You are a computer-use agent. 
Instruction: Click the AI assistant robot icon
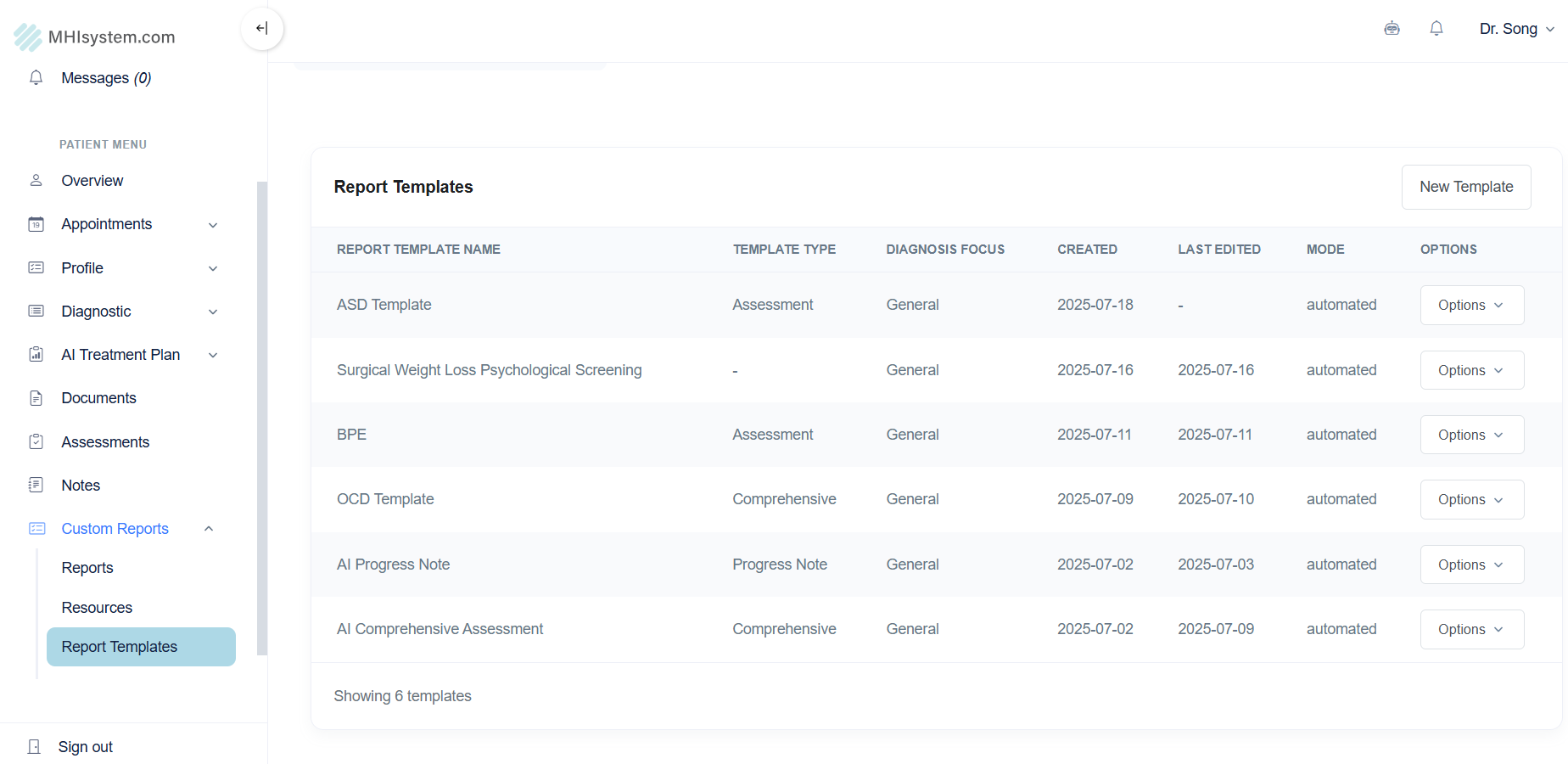point(1392,29)
